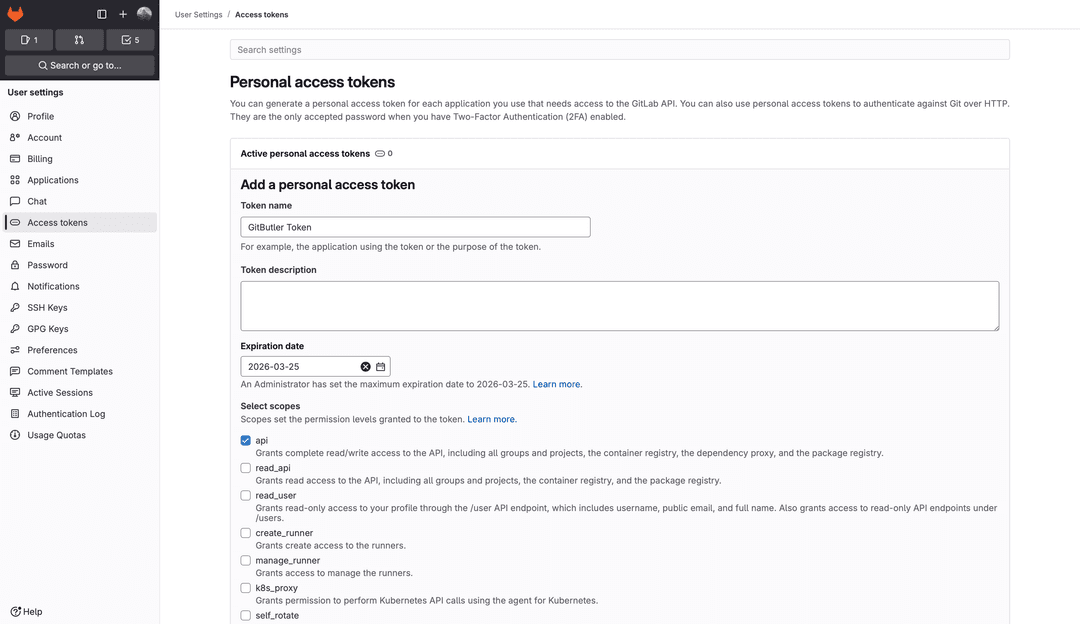Open the create new menu with the plus icon
Screen dimensions: 1080x624
123,14
